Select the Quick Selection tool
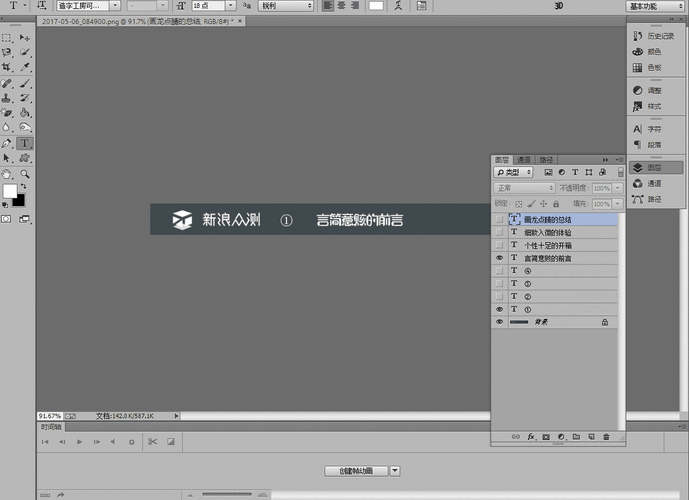Image resolution: width=689 pixels, height=500 pixels. pyautogui.click(x=25, y=52)
